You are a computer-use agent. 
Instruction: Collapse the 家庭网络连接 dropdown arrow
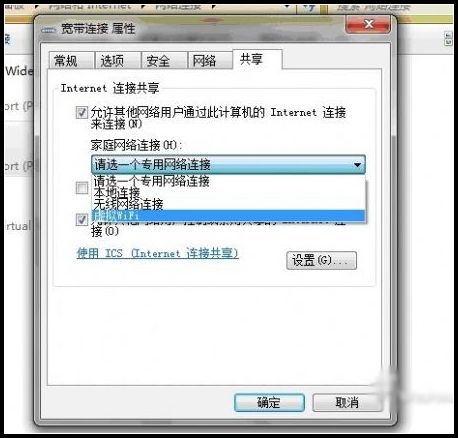pos(357,165)
